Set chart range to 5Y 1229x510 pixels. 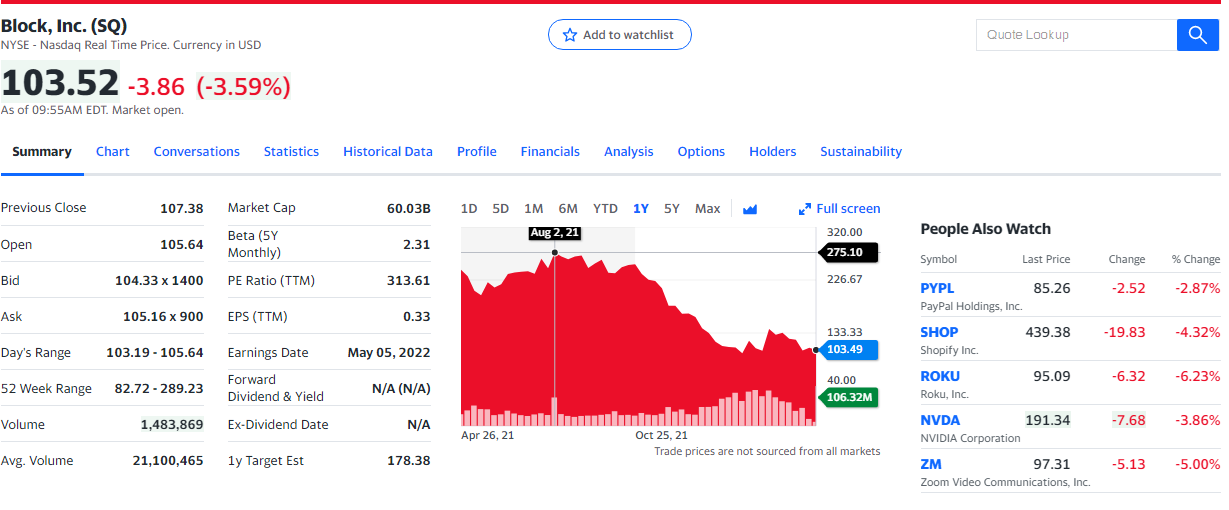coord(672,208)
